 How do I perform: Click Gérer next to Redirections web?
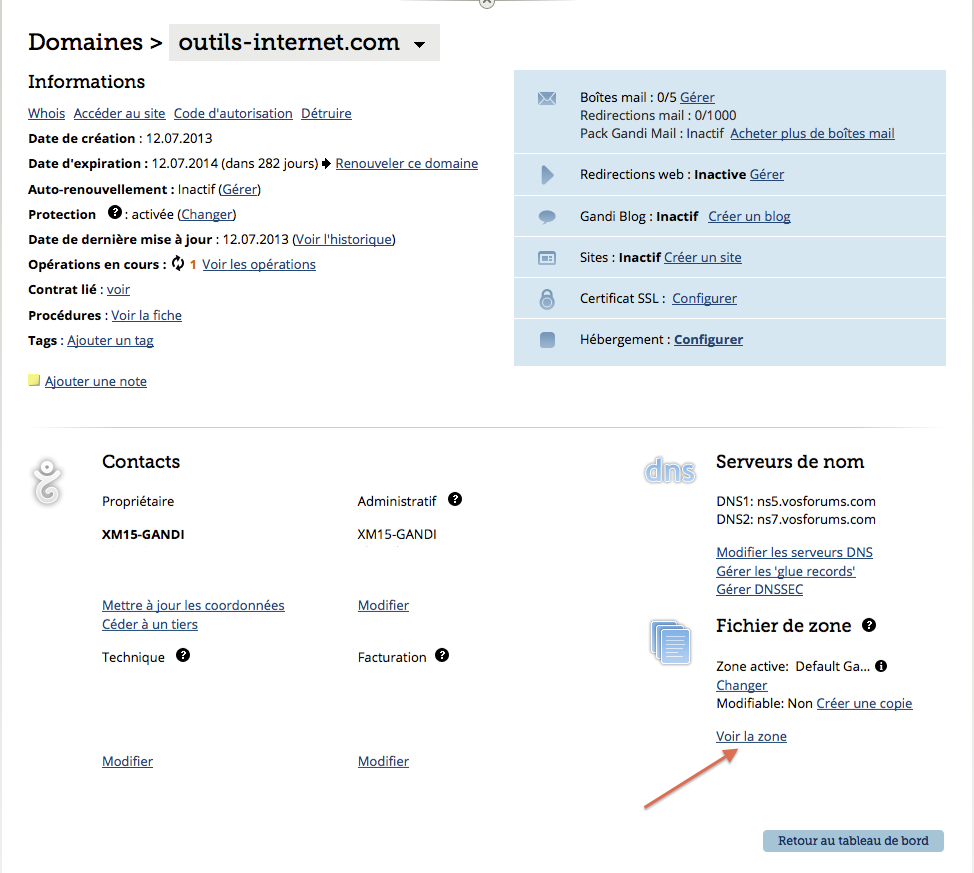767,175
